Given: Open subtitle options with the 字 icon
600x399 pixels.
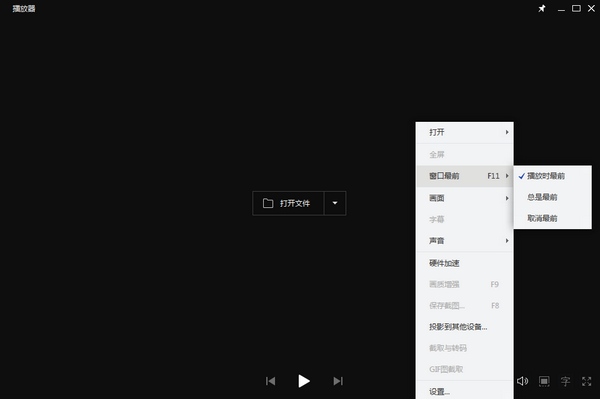Looking at the screenshot, I should 565,381.
